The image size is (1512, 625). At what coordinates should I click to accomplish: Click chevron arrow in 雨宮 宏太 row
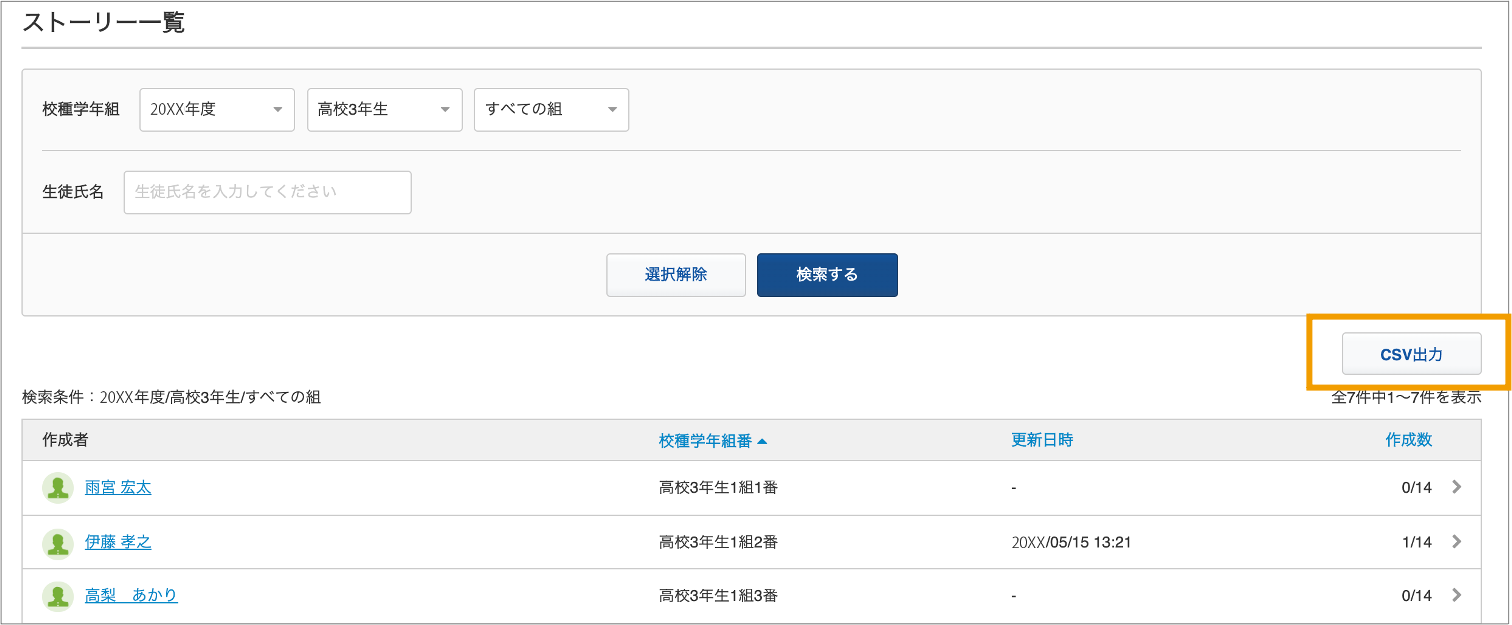[1456, 488]
